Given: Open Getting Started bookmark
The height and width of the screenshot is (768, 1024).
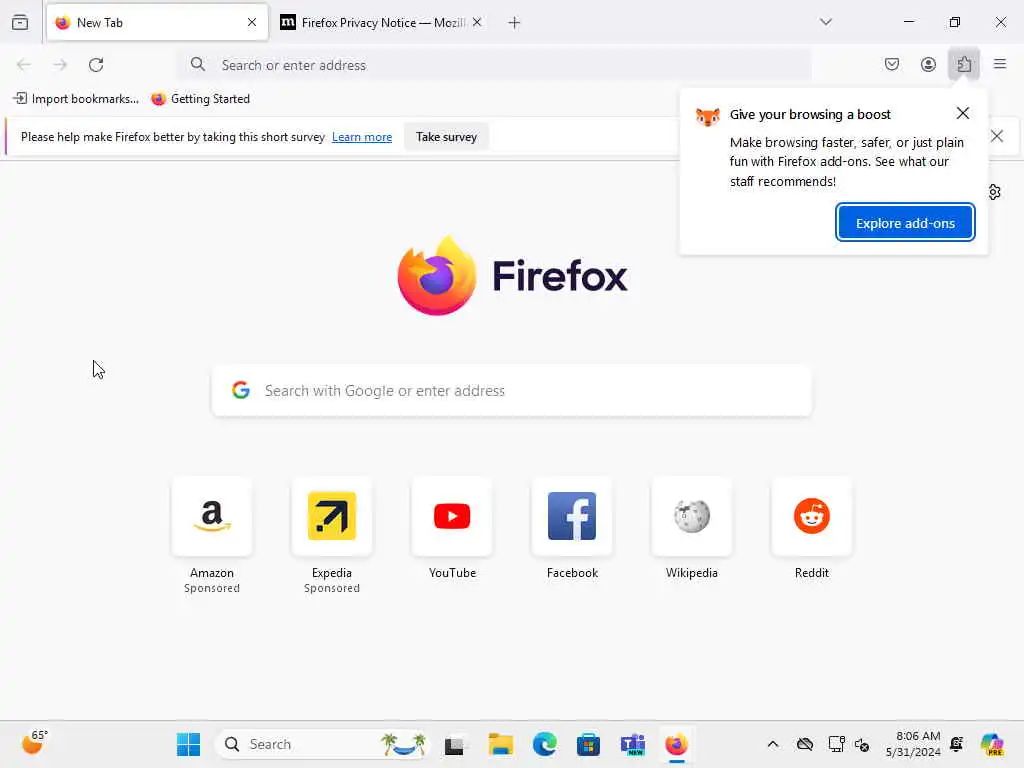Looking at the screenshot, I should (200, 99).
